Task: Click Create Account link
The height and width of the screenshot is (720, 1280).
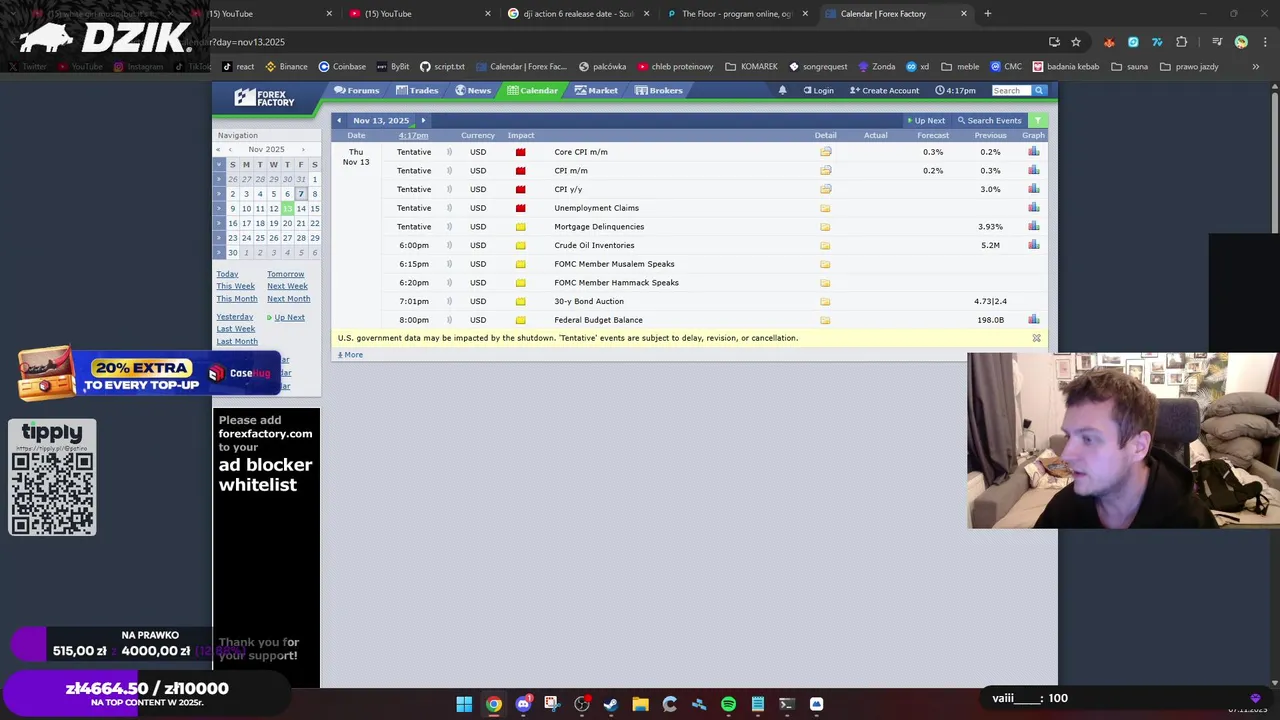Action: tap(884, 90)
